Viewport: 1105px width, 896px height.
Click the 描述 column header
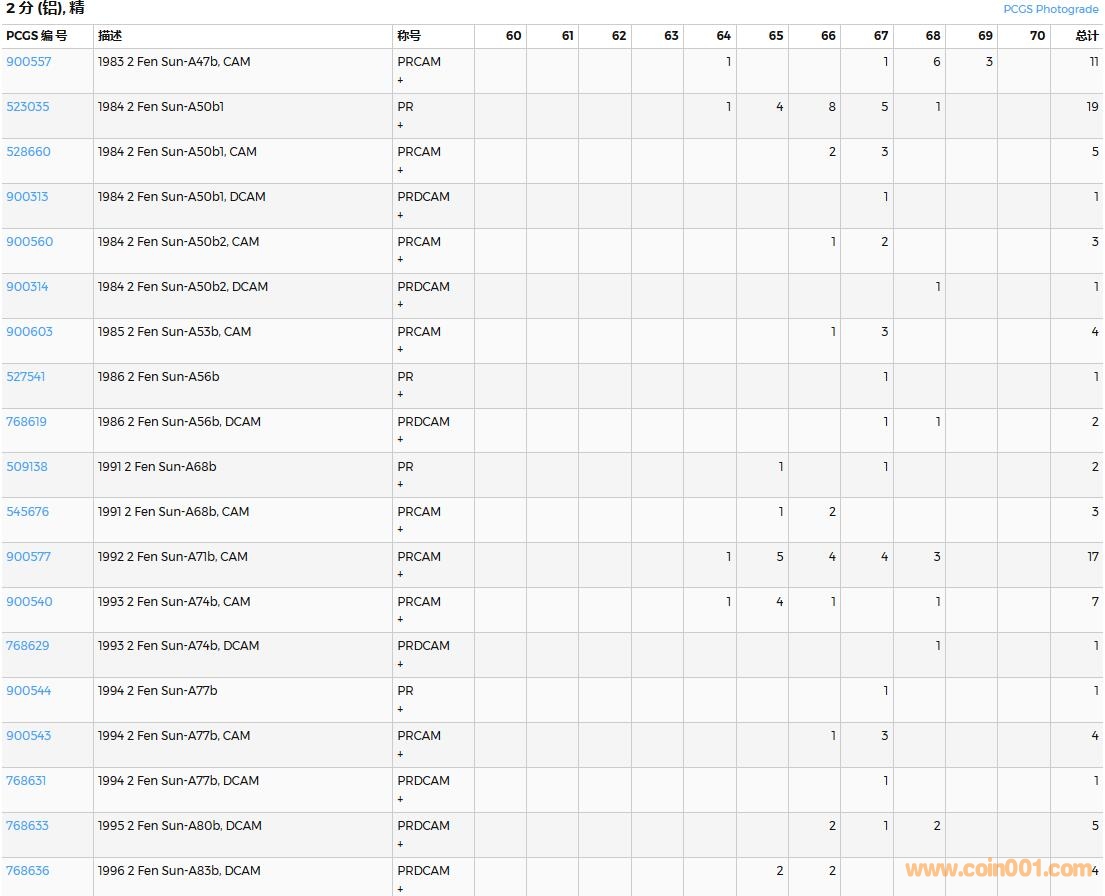[x=110, y=36]
